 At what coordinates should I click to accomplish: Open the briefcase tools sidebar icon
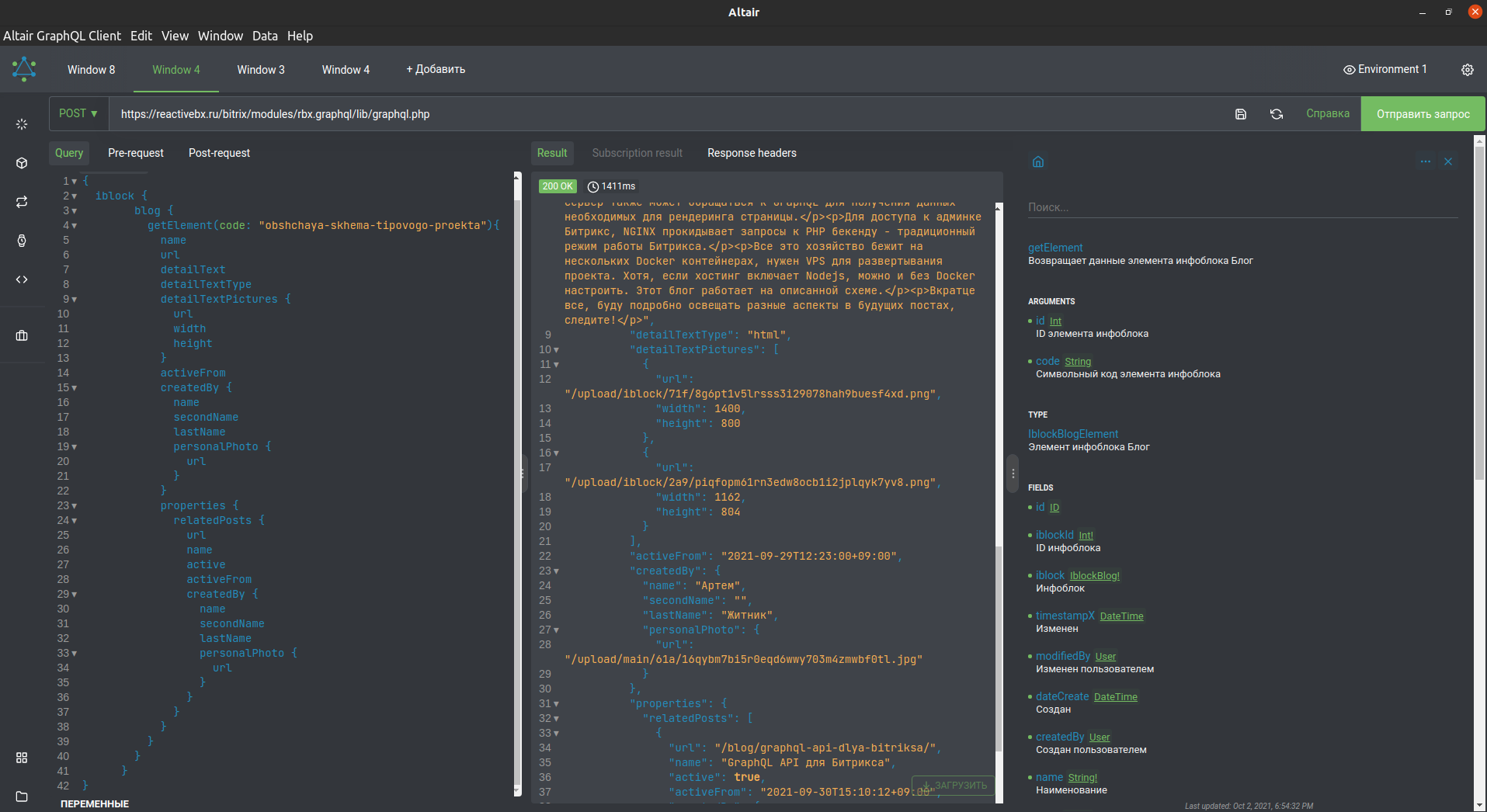pos(22,335)
